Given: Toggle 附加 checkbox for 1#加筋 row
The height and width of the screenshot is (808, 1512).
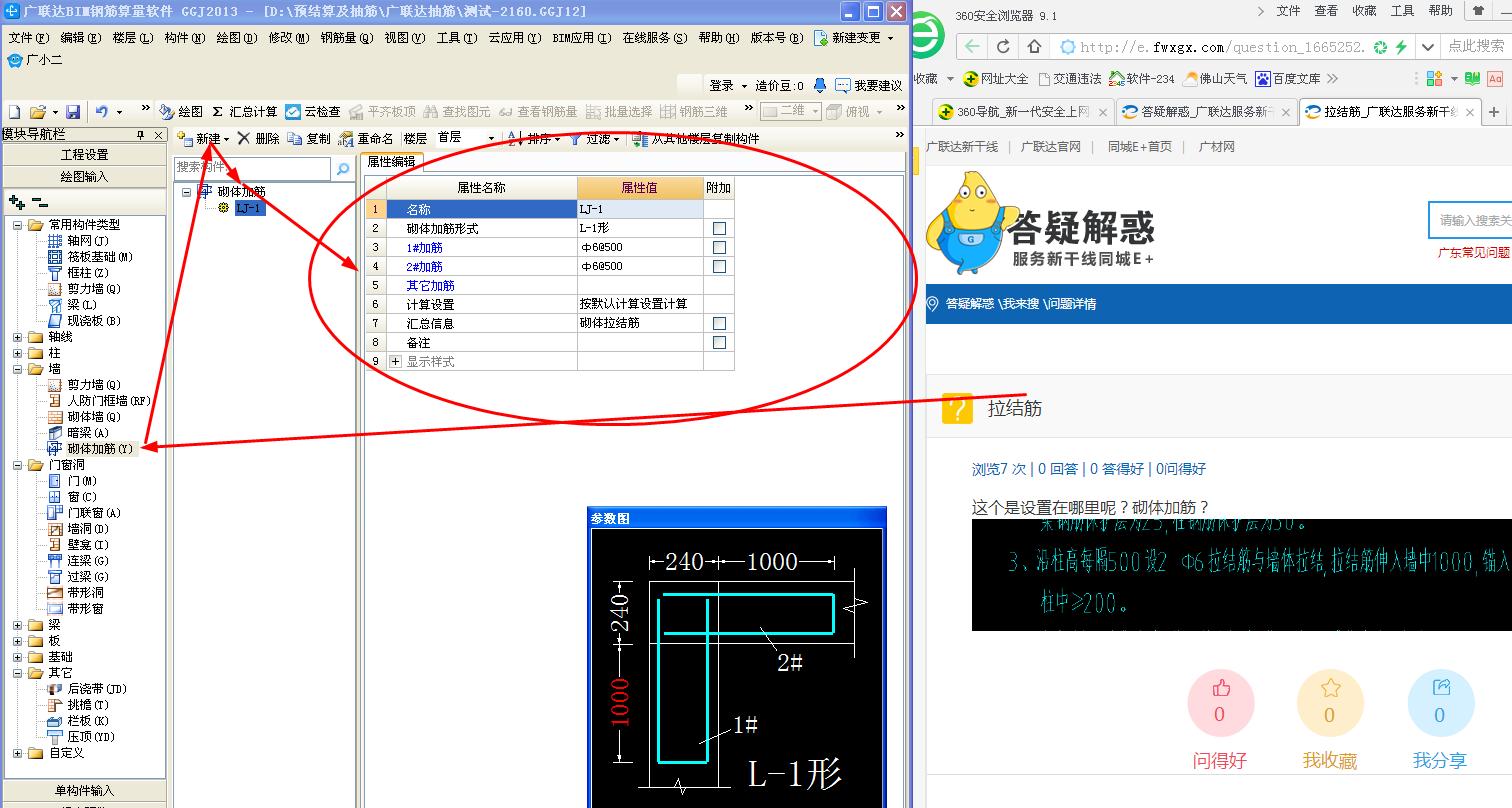Looking at the screenshot, I should [x=719, y=248].
